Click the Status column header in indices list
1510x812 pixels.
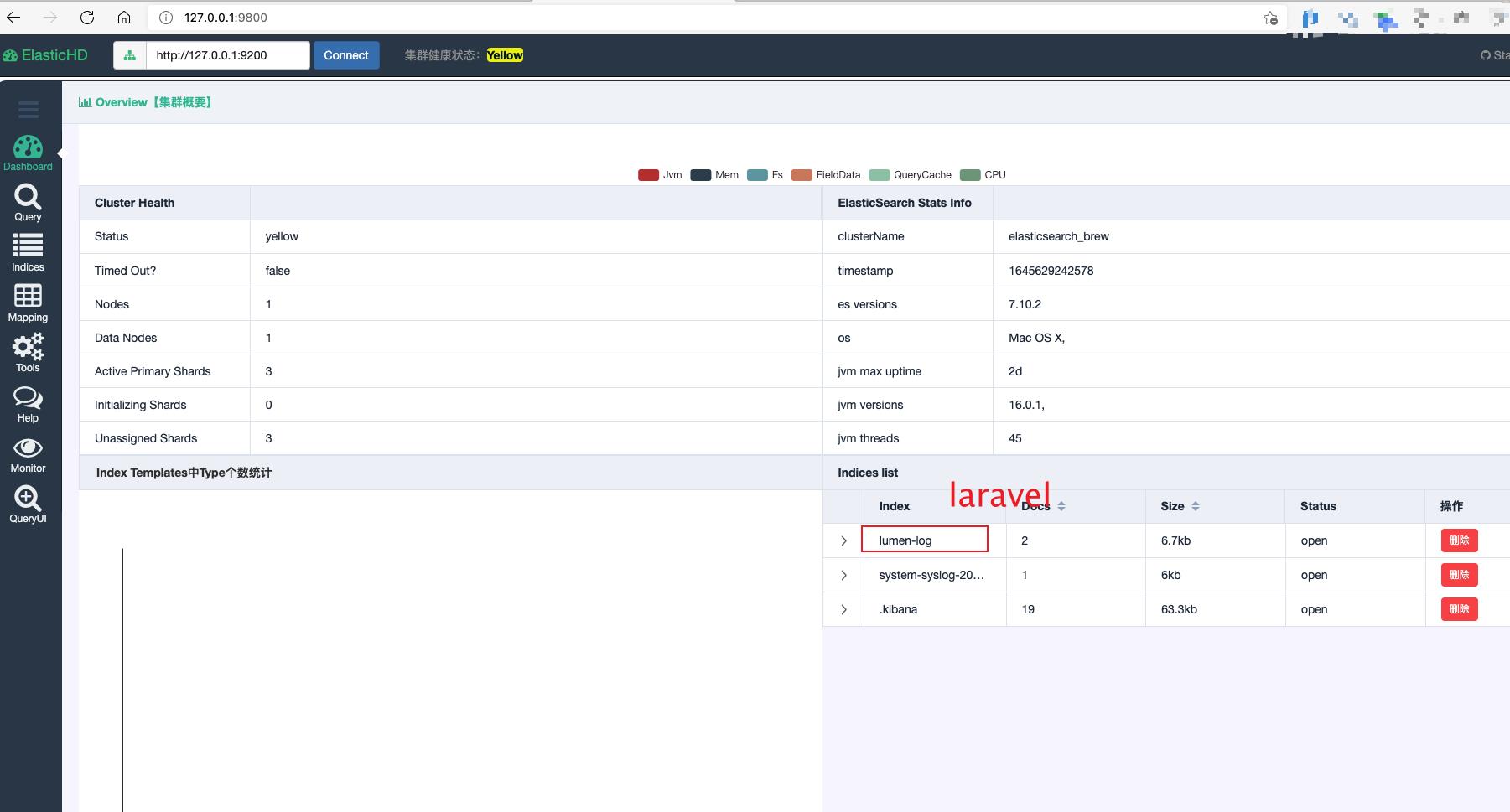[x=1318, y=506]
